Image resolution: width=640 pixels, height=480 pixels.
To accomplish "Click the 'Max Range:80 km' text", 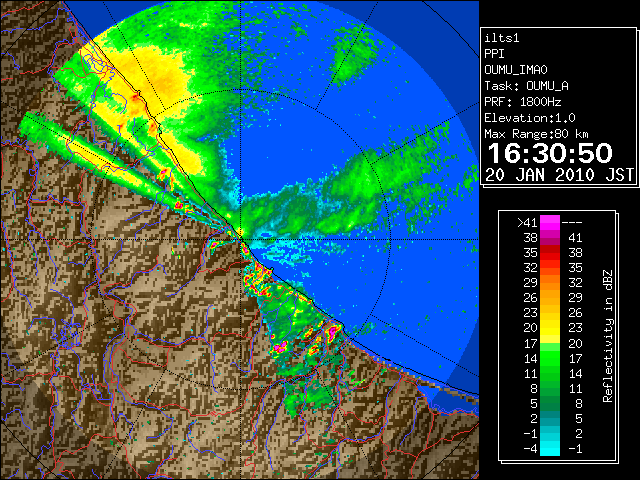I will click(536, 134).
